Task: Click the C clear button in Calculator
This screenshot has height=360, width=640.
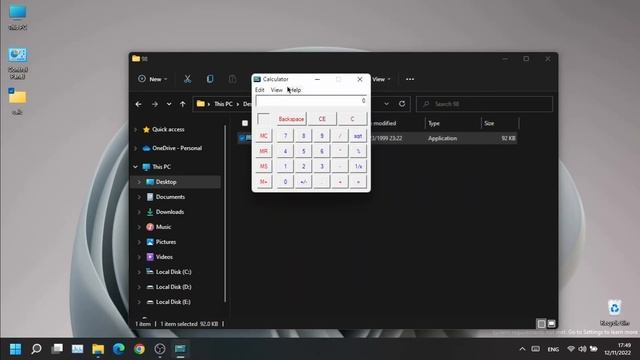Action: [x=352, y=119]
